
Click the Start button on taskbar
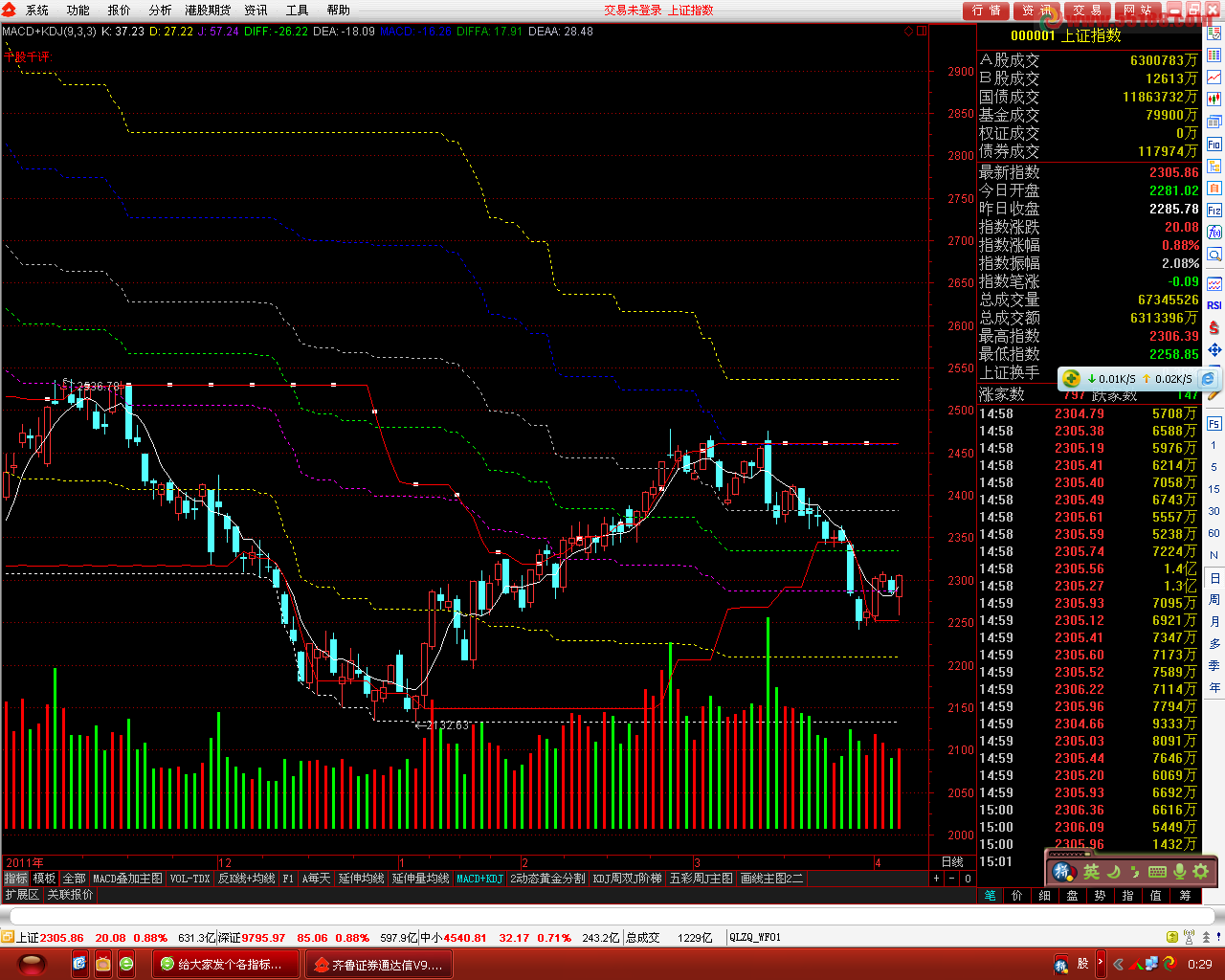32,964
